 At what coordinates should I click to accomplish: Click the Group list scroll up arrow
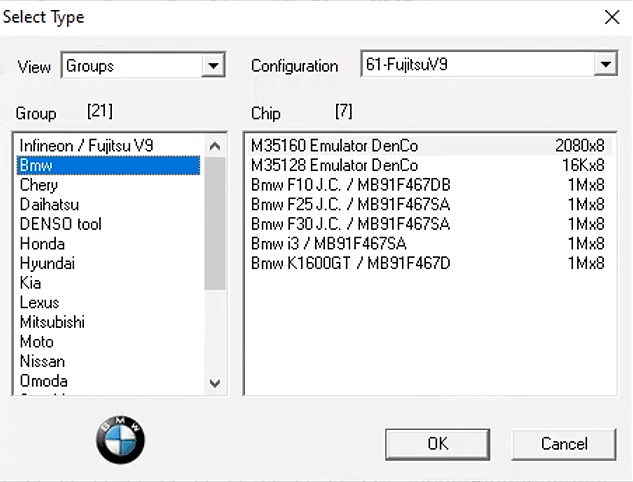coord(215,146)
